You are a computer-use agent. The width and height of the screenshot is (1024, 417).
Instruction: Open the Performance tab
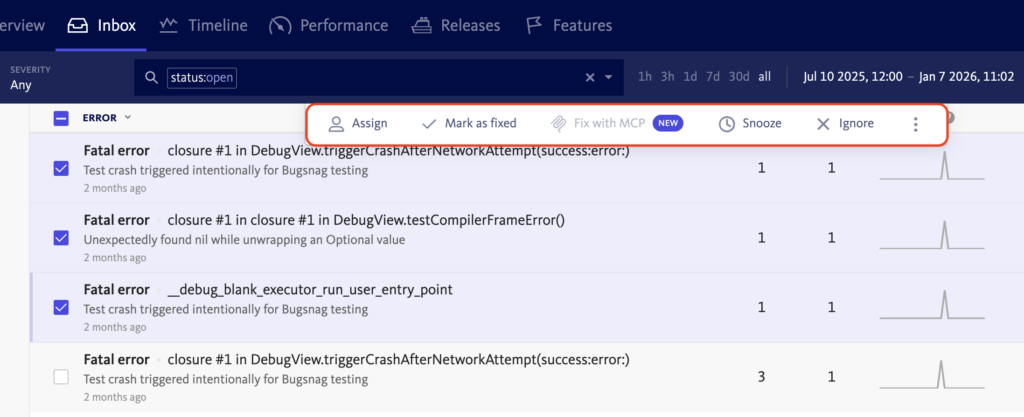tap(328, 25)
